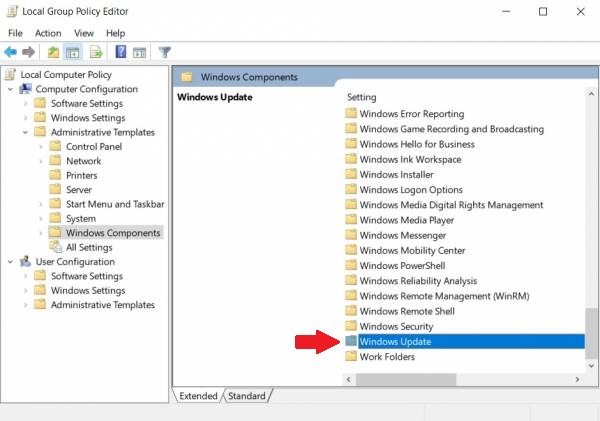This screenshot has height=421, width=600.
Task: Expand Administrative Templates under User Configuration
Action: tap(25, 305)
